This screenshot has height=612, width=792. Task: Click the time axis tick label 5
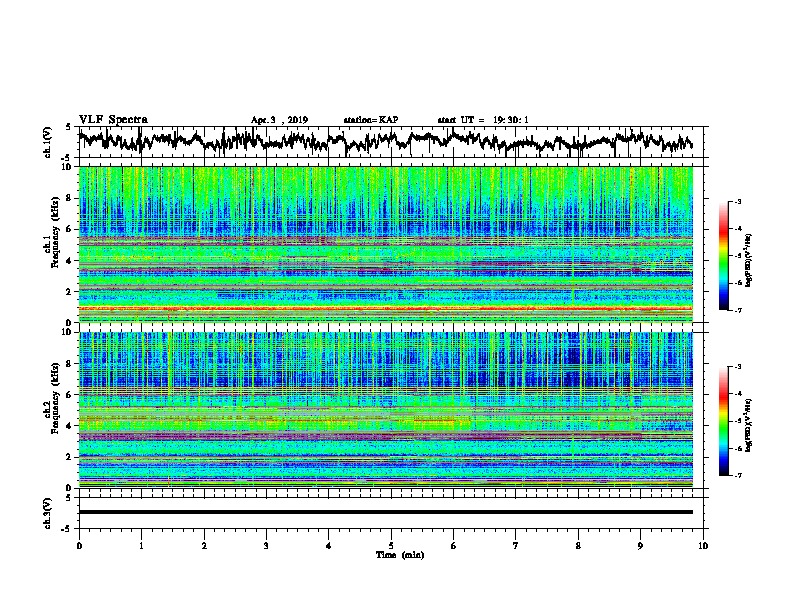coord(391,545)
